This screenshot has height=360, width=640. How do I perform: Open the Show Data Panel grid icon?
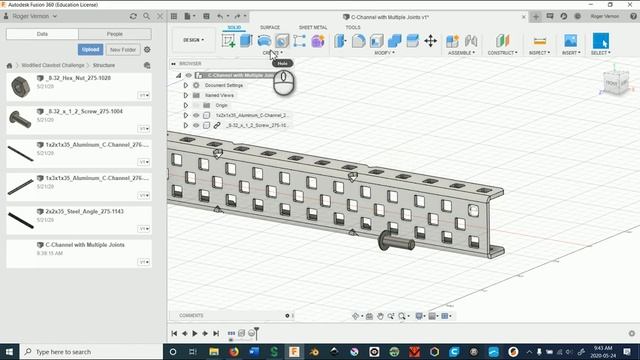coord(174,16)
